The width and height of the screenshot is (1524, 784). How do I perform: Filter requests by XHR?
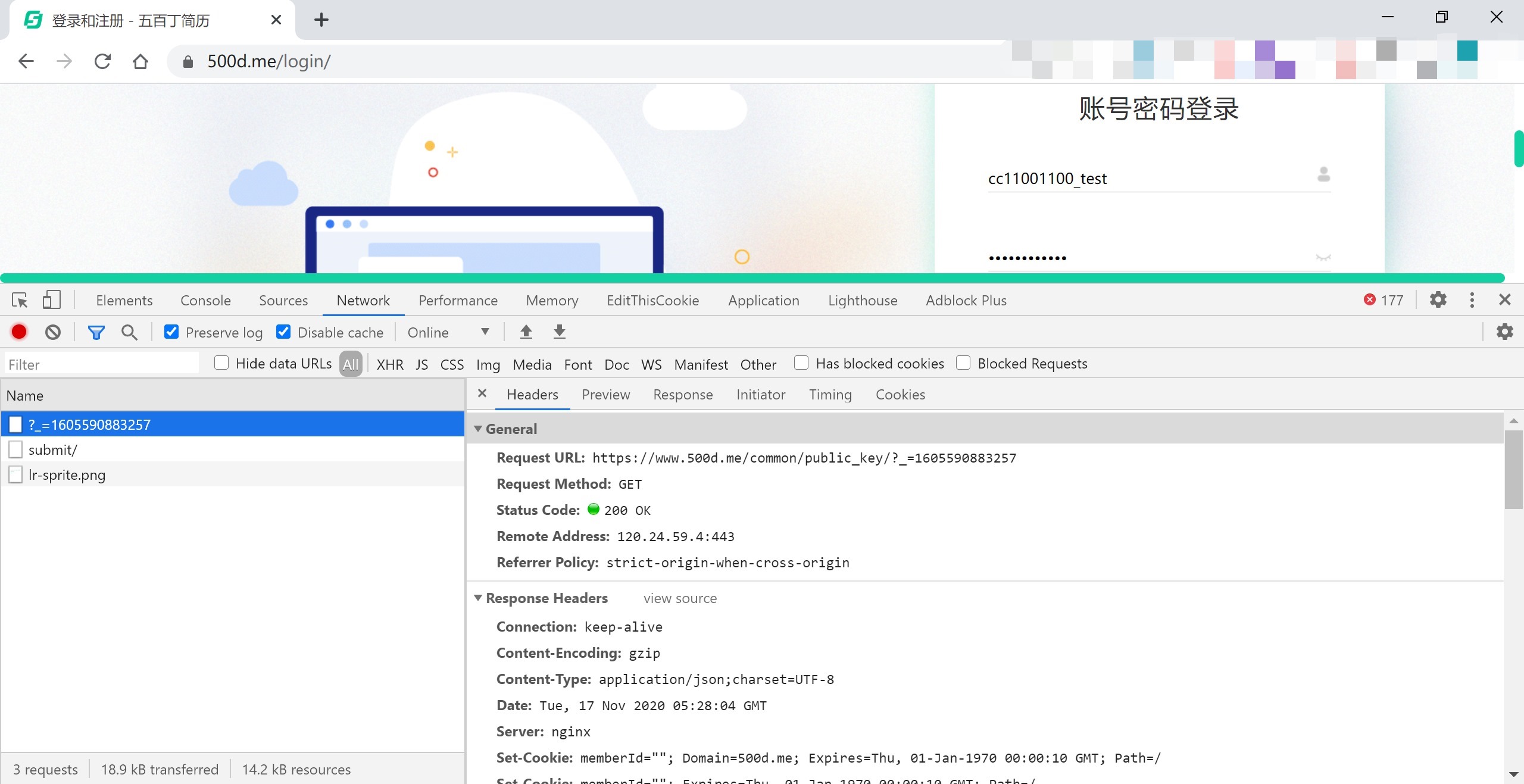390,364
